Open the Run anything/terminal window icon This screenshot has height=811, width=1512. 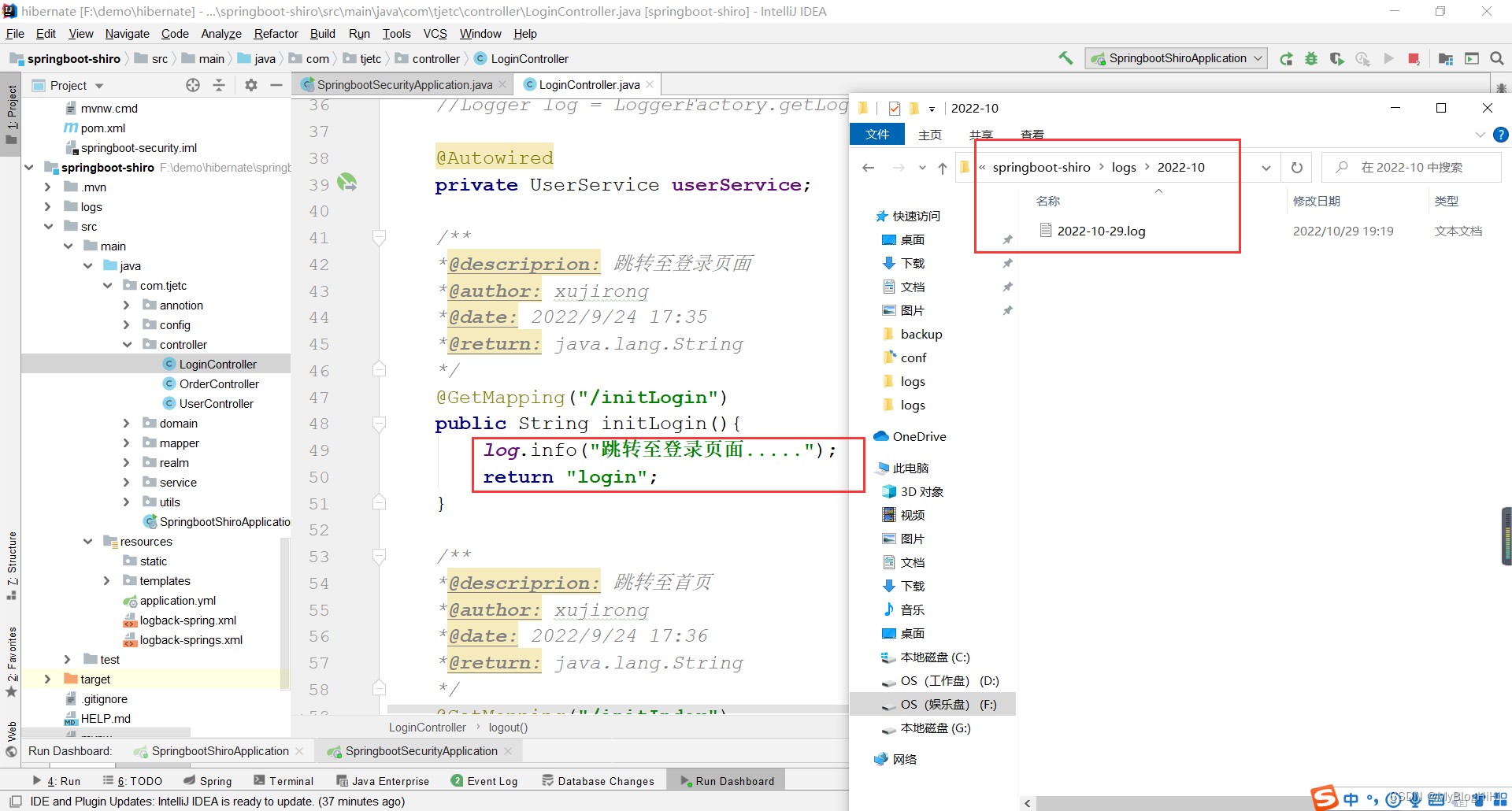click(1472, 58)
